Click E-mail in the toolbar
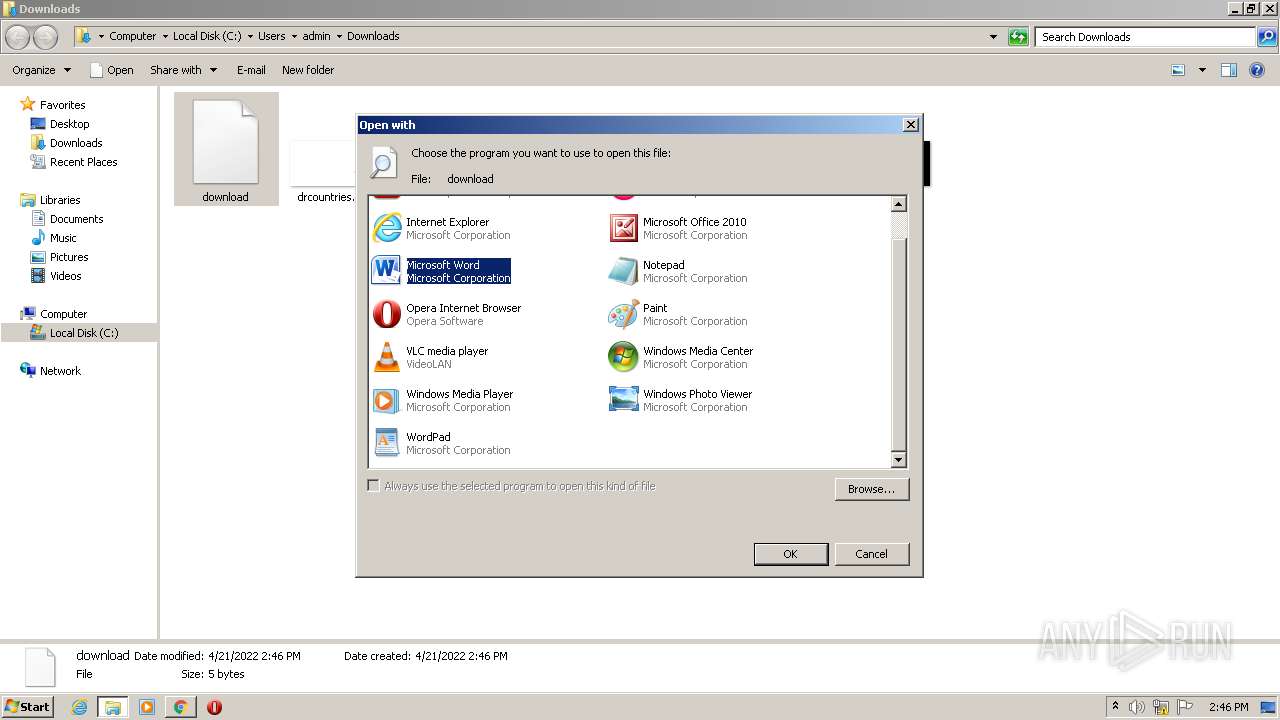Screen dimensions: 1280x720 click(x=251, y=70)
